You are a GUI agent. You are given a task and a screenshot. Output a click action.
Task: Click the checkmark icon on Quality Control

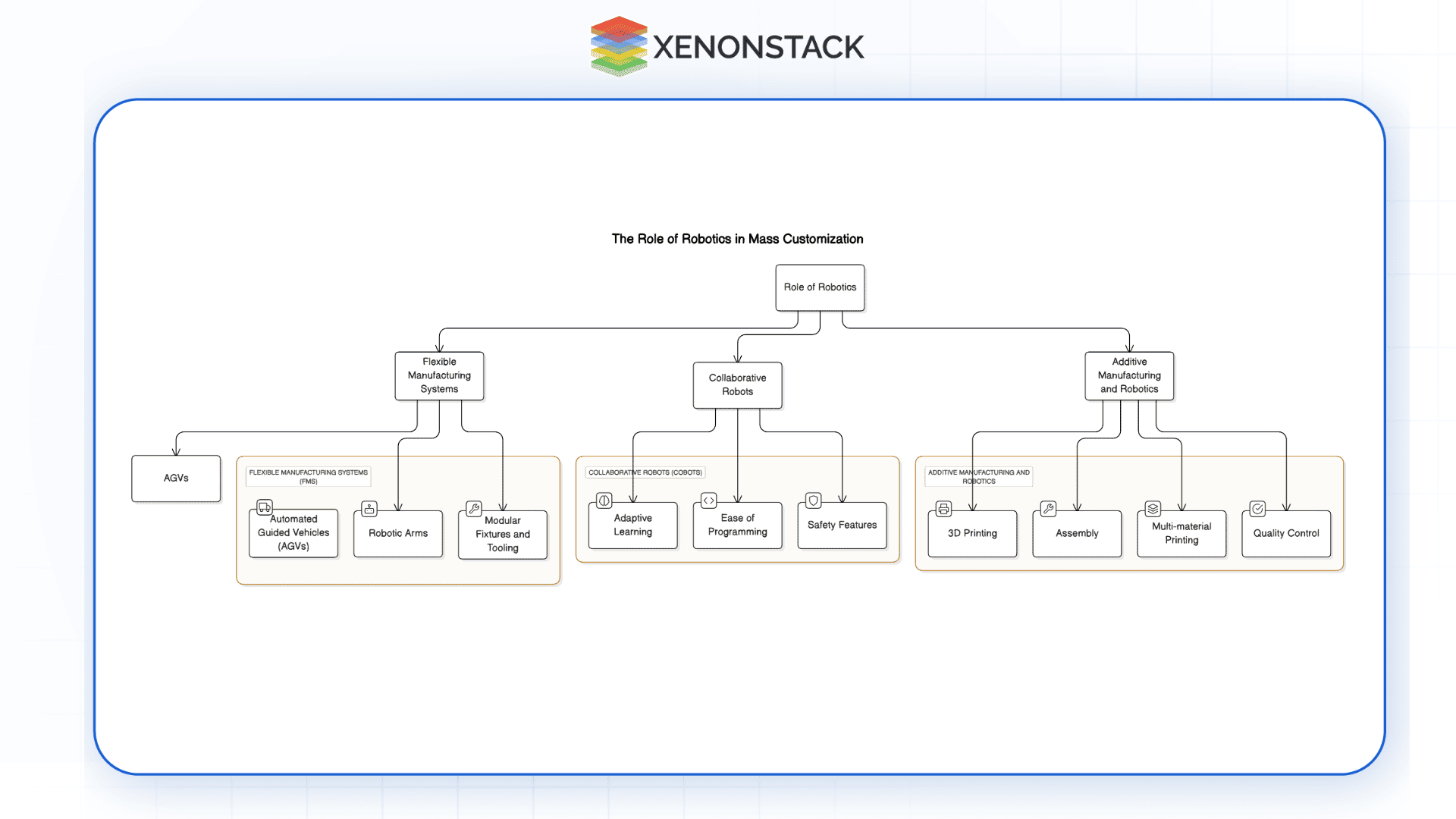(x=1257, y=509)
